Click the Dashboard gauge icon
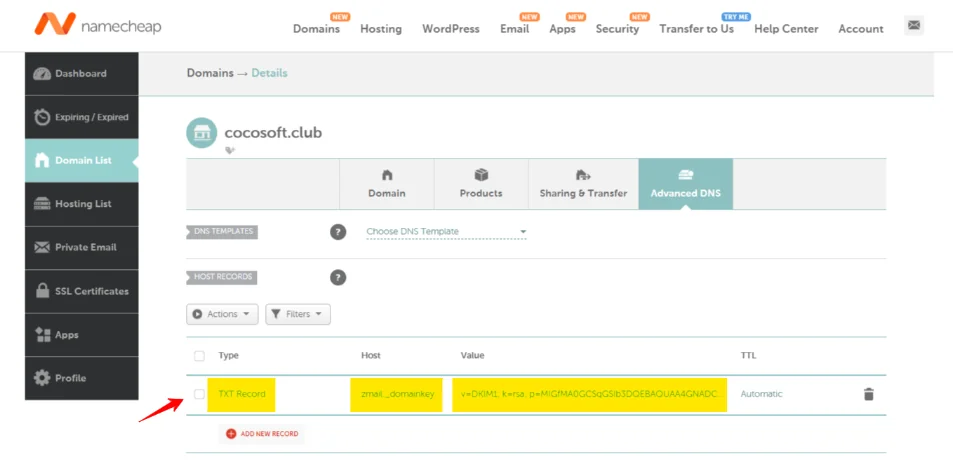 [x=42, y=74]
